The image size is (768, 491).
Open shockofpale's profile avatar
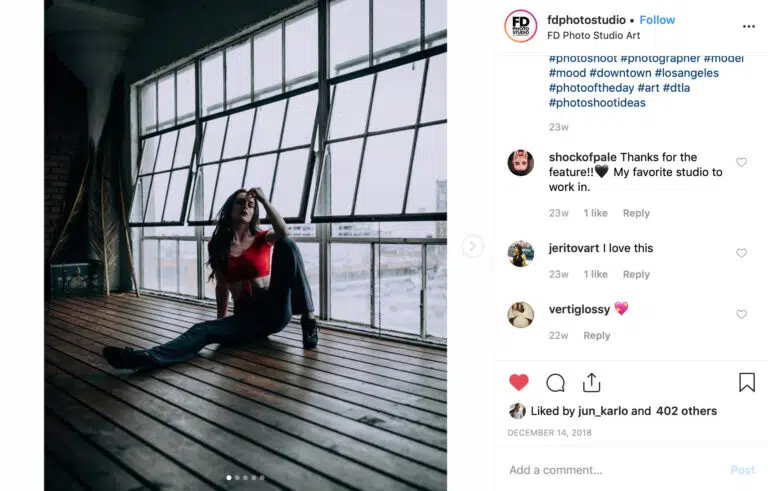click(521, 163)
